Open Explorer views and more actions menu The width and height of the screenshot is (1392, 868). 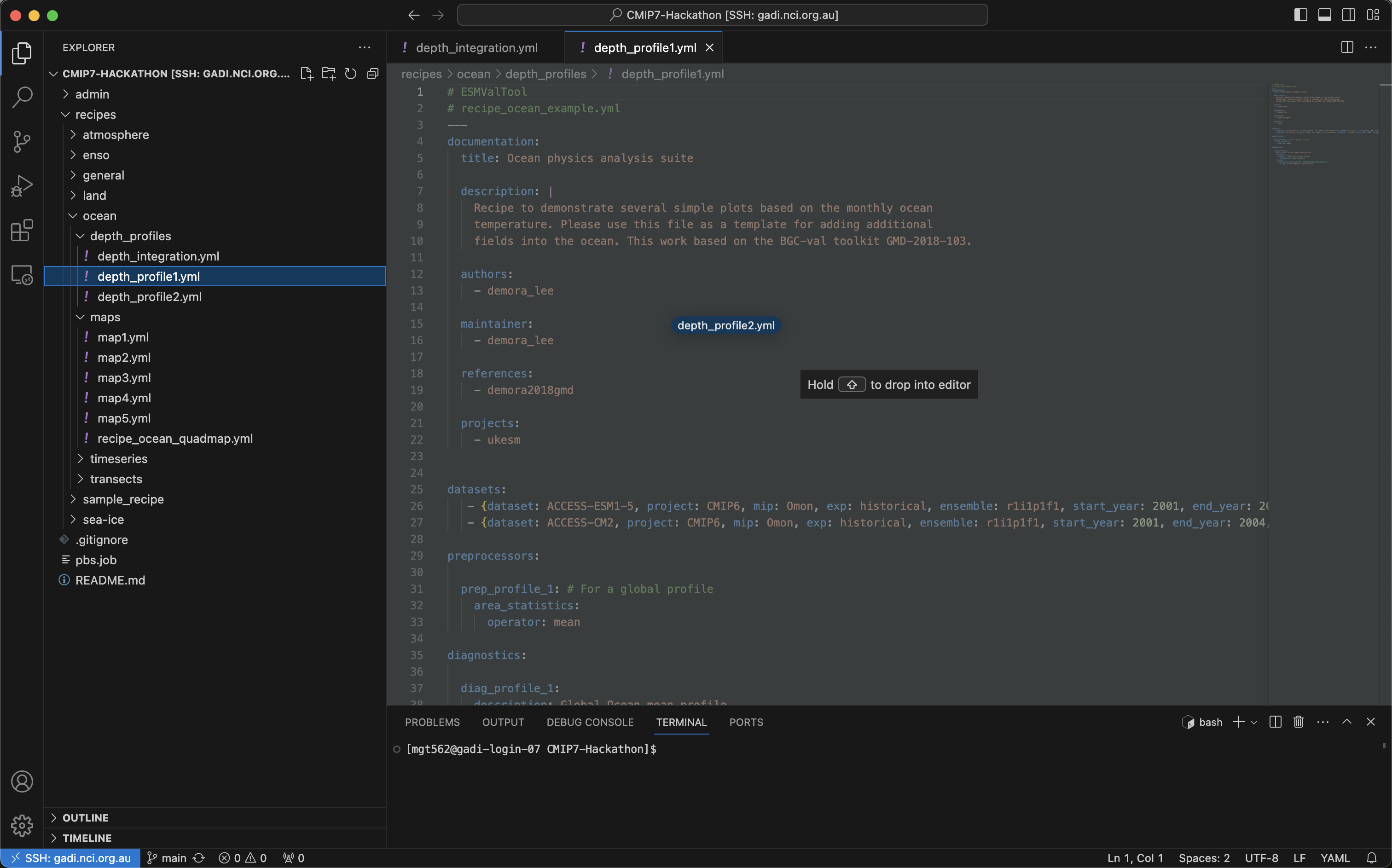(365, 47)
